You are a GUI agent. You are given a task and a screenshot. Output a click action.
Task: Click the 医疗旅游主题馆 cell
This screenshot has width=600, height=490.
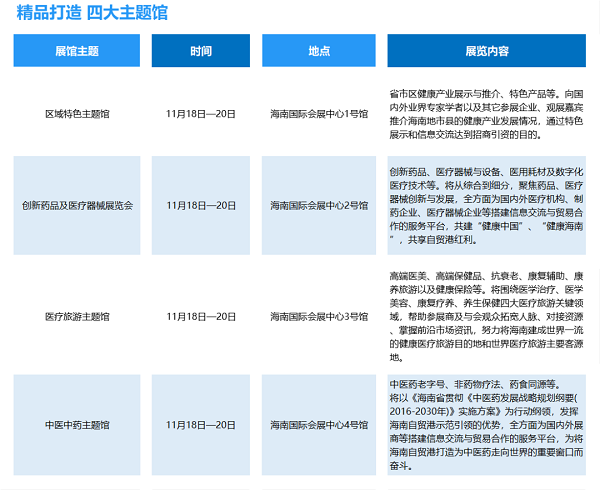77,317
